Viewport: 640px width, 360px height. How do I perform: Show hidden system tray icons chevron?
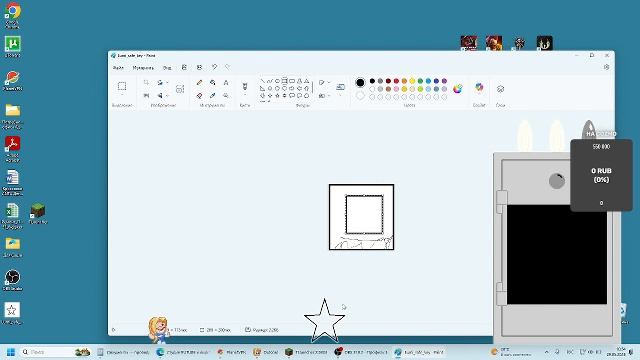point(547,352)
